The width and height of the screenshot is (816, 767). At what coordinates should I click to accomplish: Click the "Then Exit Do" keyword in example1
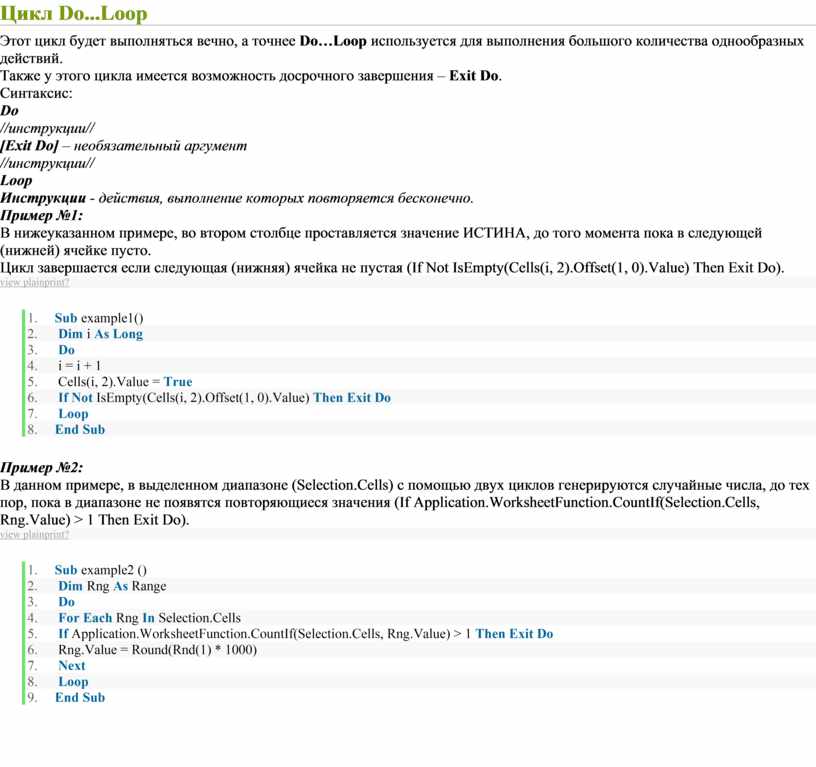tap(352, 398)
